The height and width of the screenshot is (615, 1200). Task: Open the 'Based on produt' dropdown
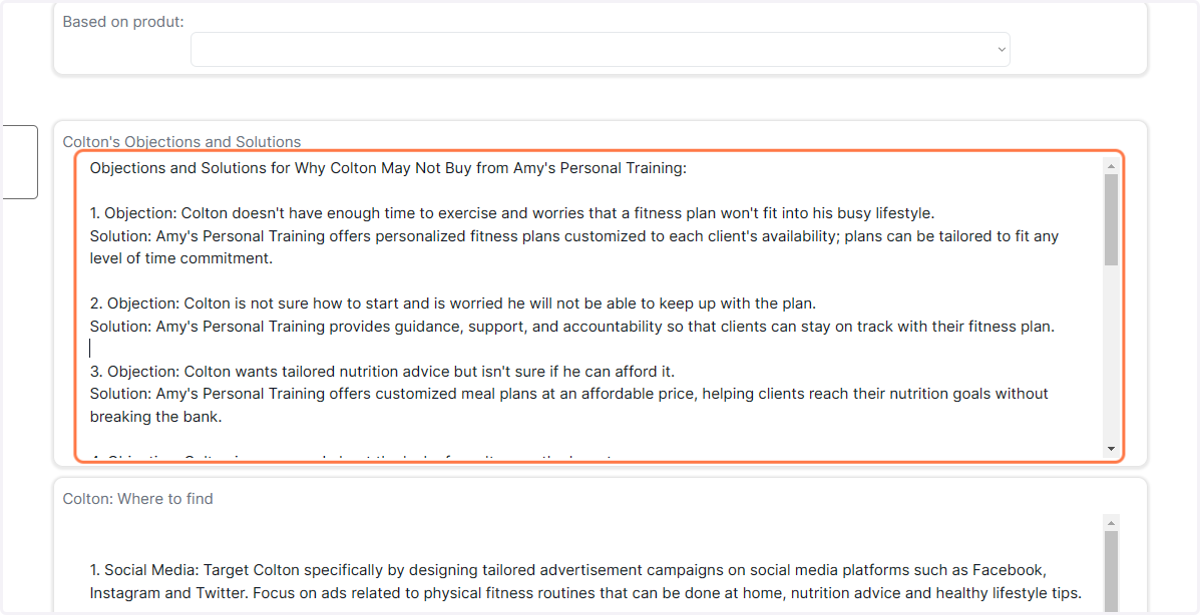coord(600,49)
